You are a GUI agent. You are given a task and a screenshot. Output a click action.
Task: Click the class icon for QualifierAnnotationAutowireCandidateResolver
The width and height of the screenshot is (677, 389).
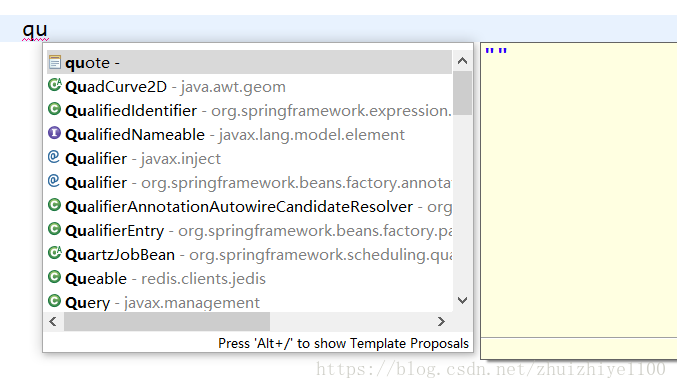click(x=54, y=205)
